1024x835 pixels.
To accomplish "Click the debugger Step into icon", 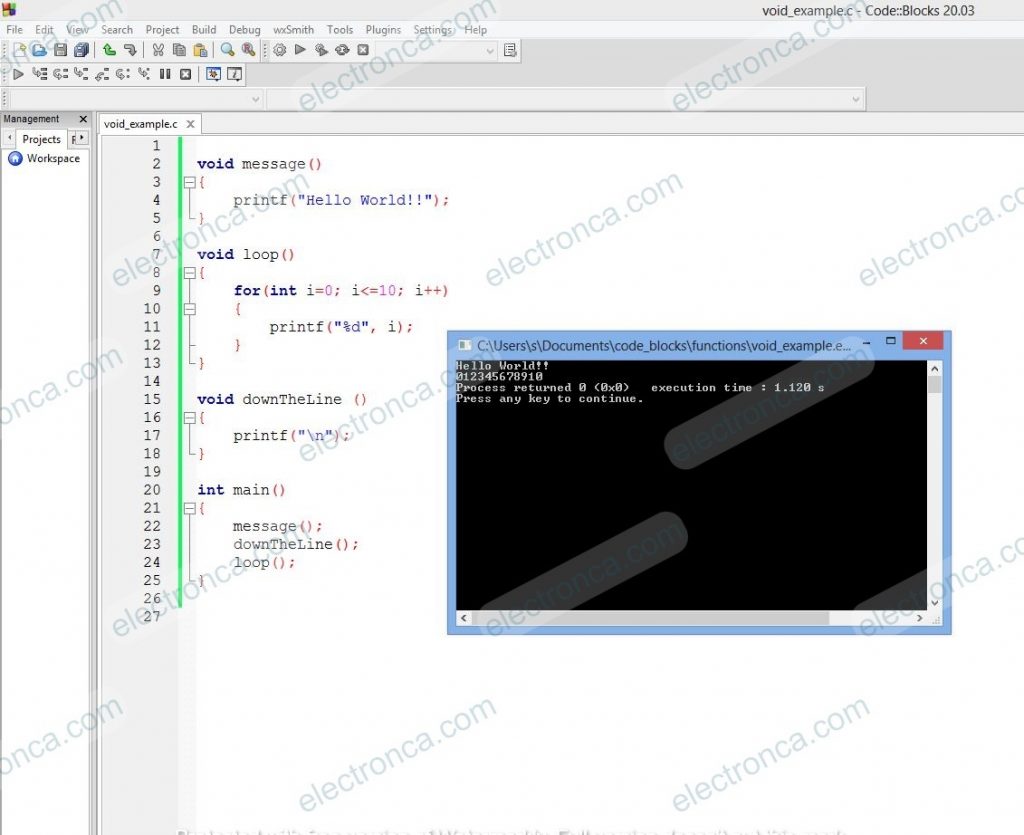I will pos(81,74).
